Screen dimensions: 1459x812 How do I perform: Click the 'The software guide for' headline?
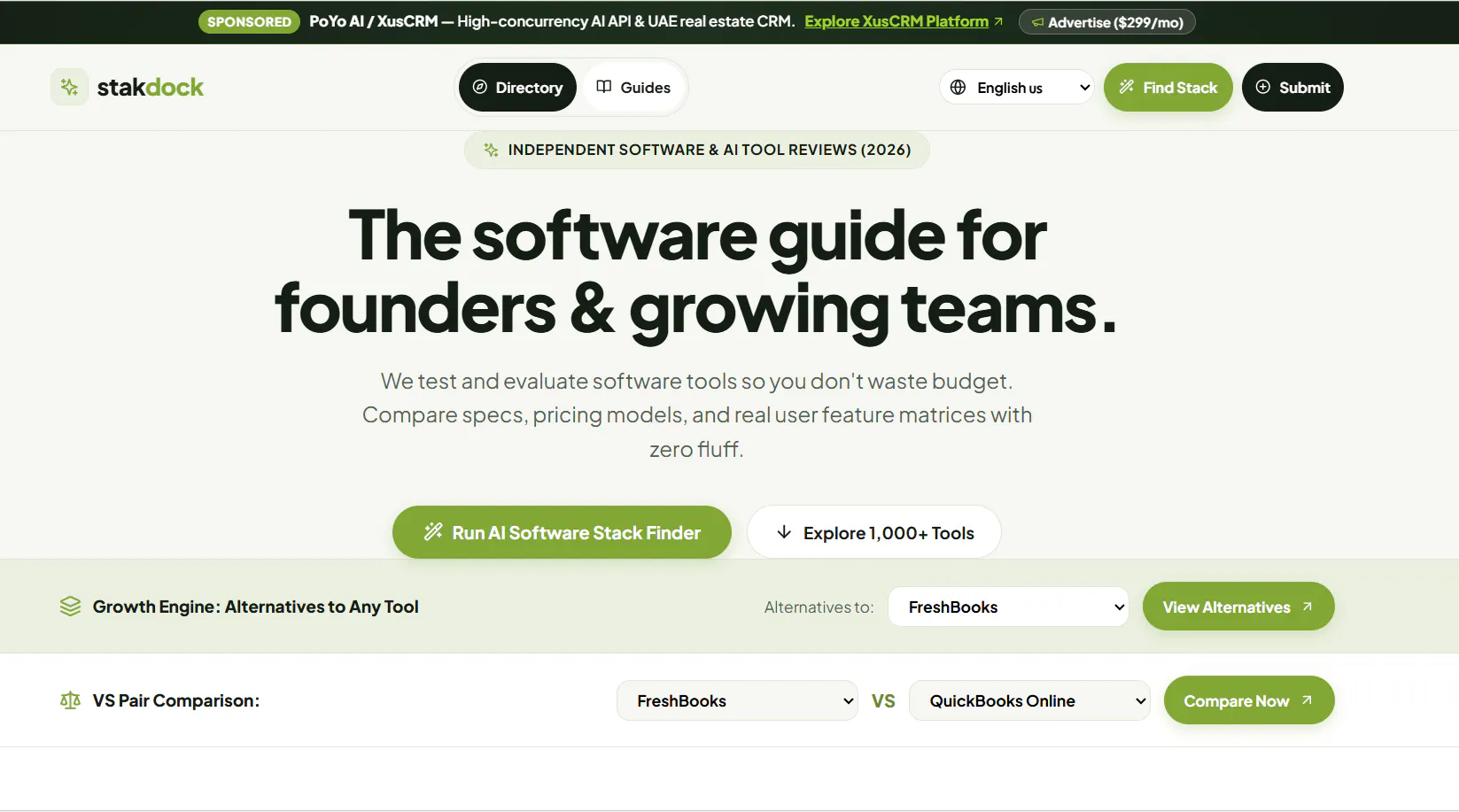coord(697,236)
